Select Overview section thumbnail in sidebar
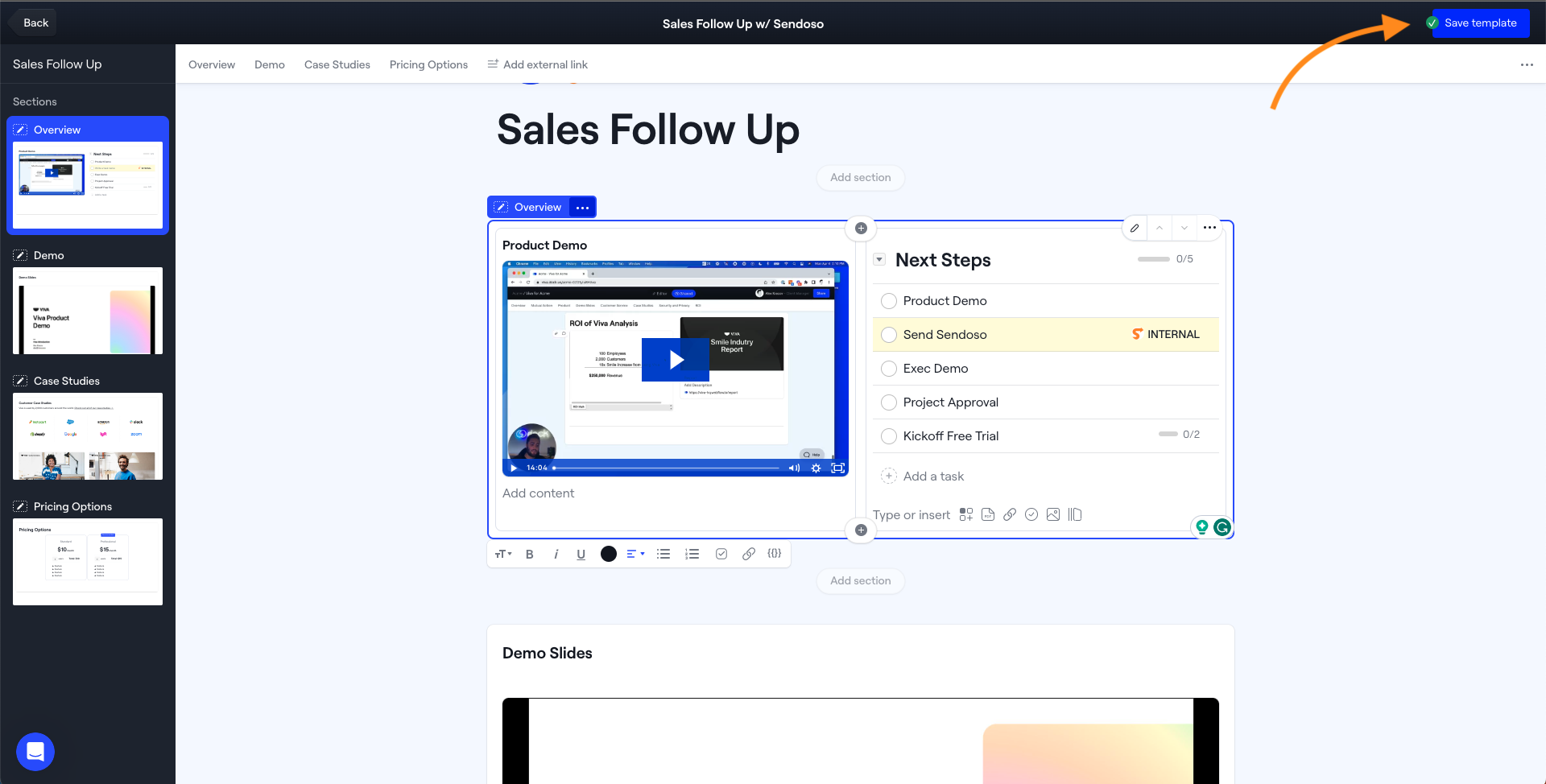Image resolution: width=1546 pixels, height=784 pixels. click(88, 185)
